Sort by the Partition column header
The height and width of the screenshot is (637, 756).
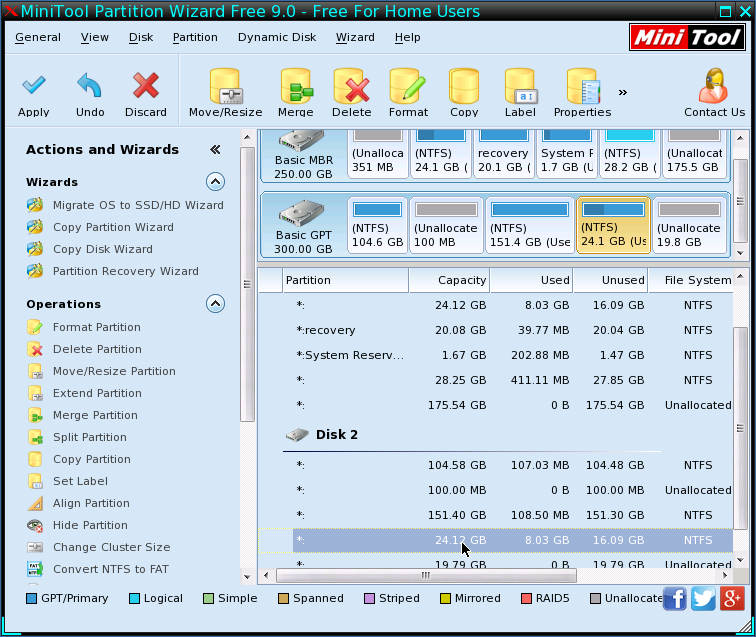(x=345, y=280)
